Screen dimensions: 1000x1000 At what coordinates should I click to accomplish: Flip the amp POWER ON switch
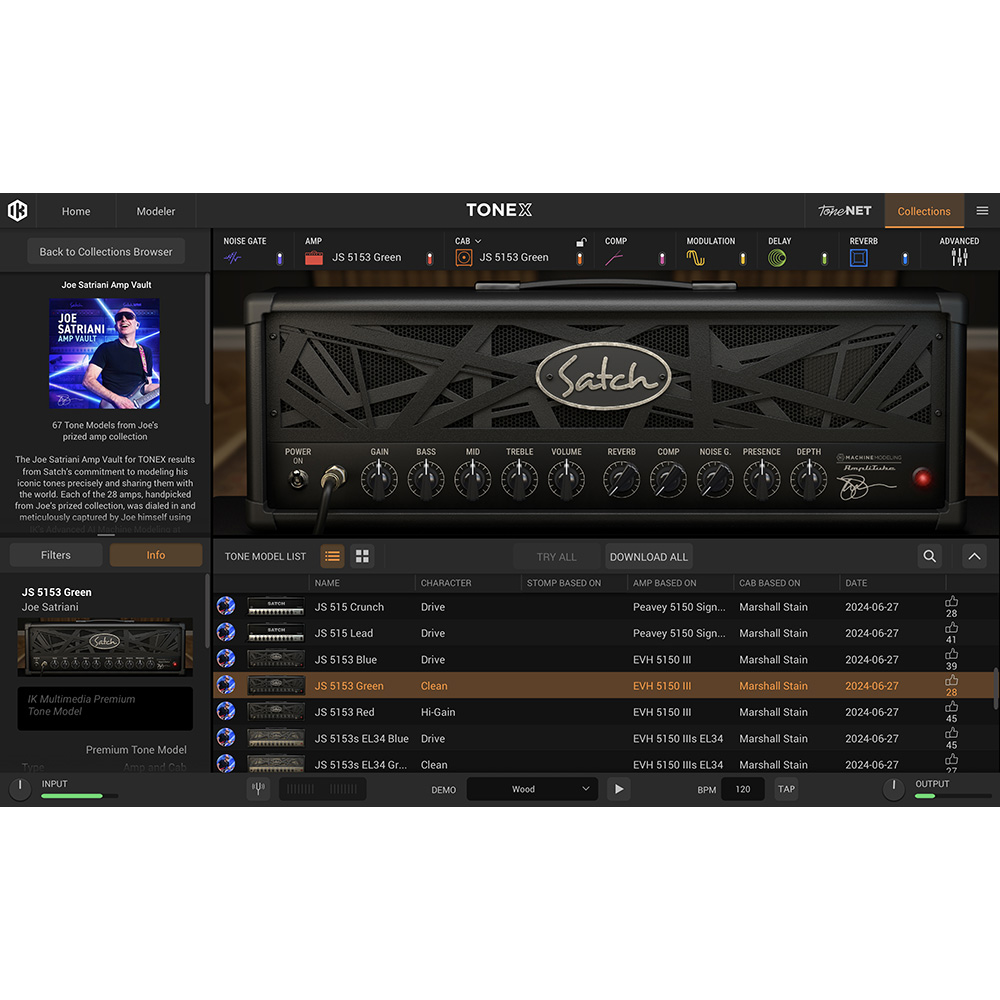click(298, 479)
